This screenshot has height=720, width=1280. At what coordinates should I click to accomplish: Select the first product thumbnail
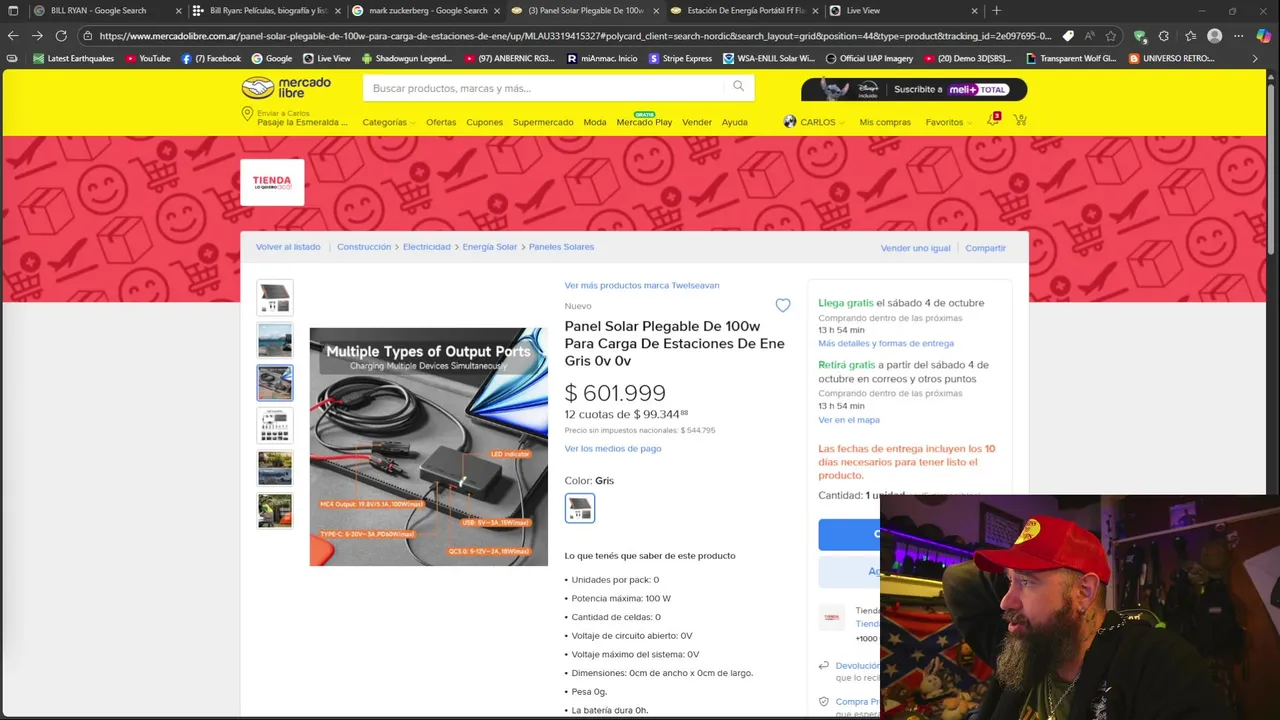click(x=275, y=298)
